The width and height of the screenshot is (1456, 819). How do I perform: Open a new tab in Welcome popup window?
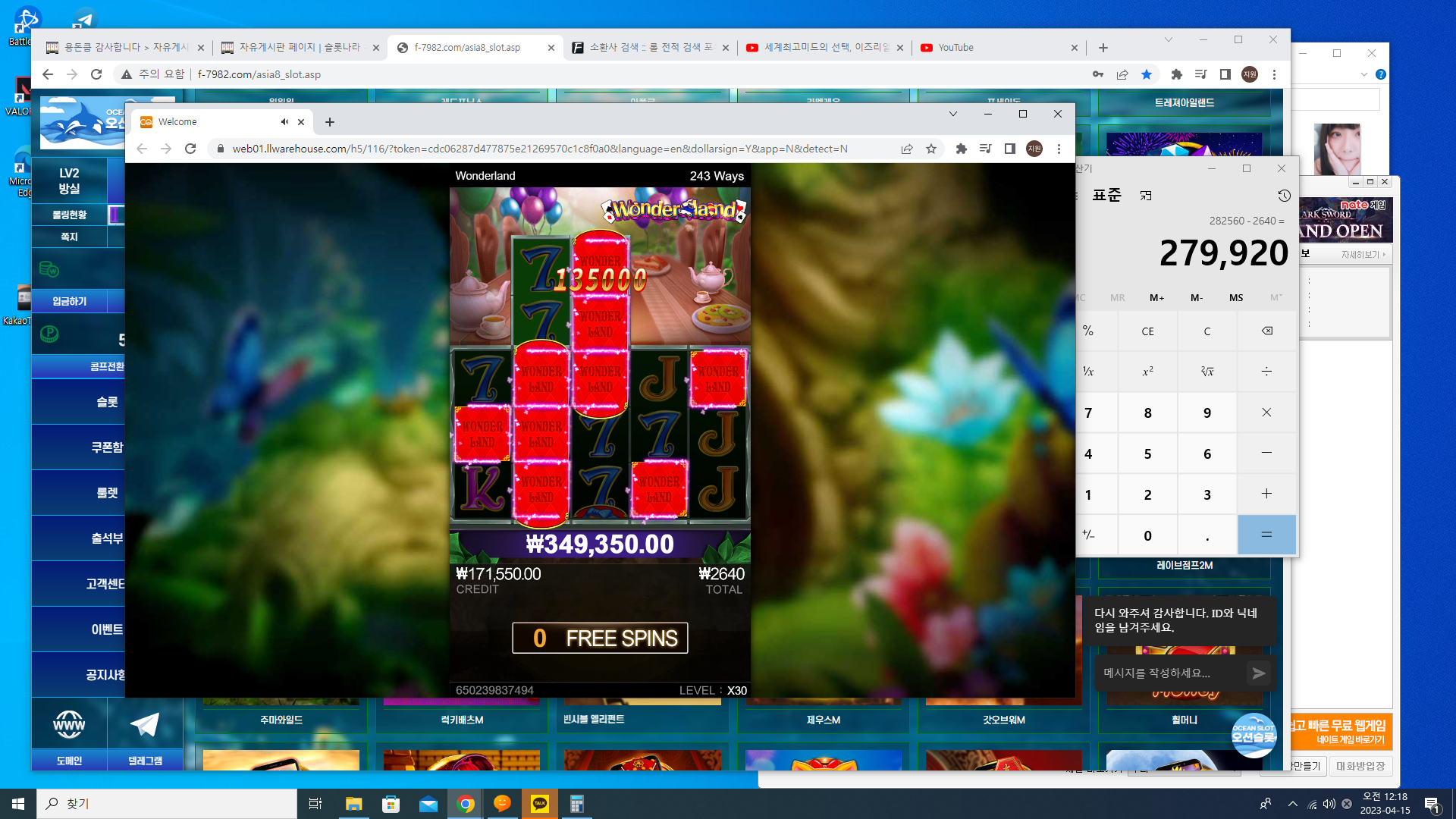[x=330, y=122]
